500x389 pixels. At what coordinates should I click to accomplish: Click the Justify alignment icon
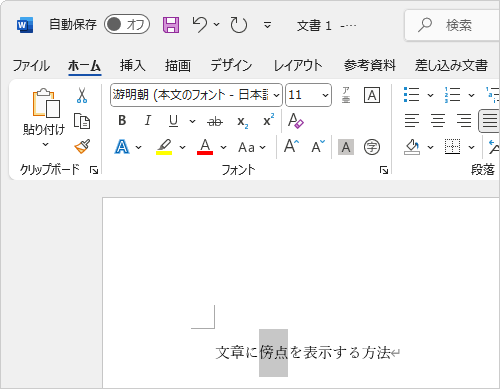tap(489, 121)
